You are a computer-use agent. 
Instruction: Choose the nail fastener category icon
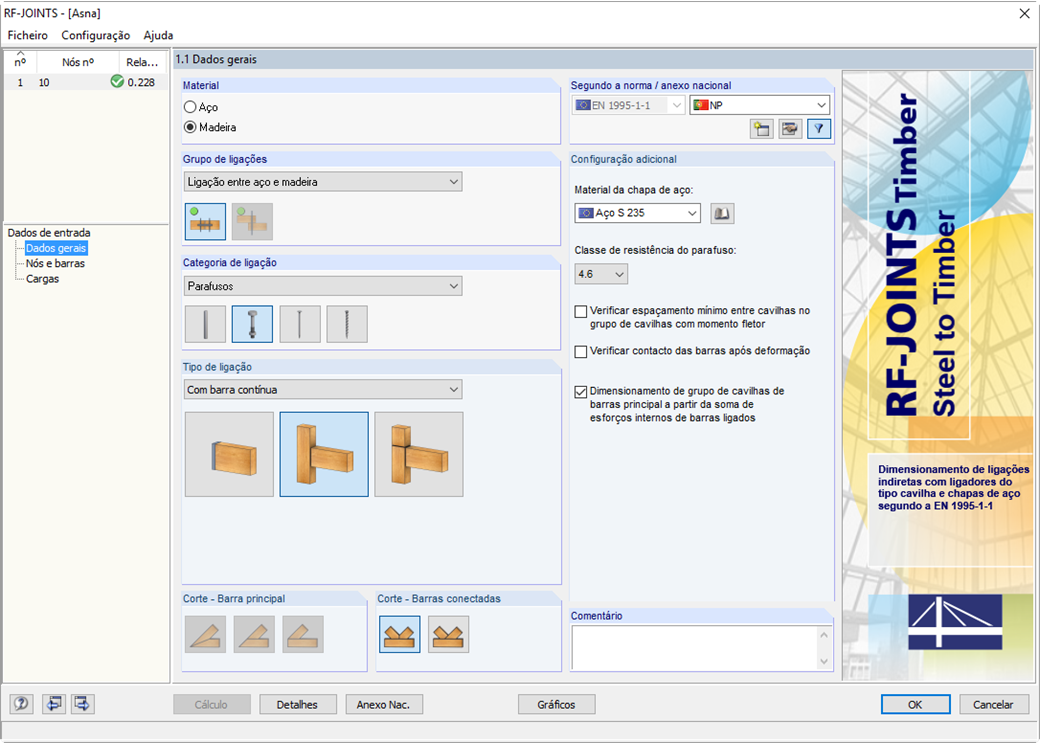click(x=300, y=324)
